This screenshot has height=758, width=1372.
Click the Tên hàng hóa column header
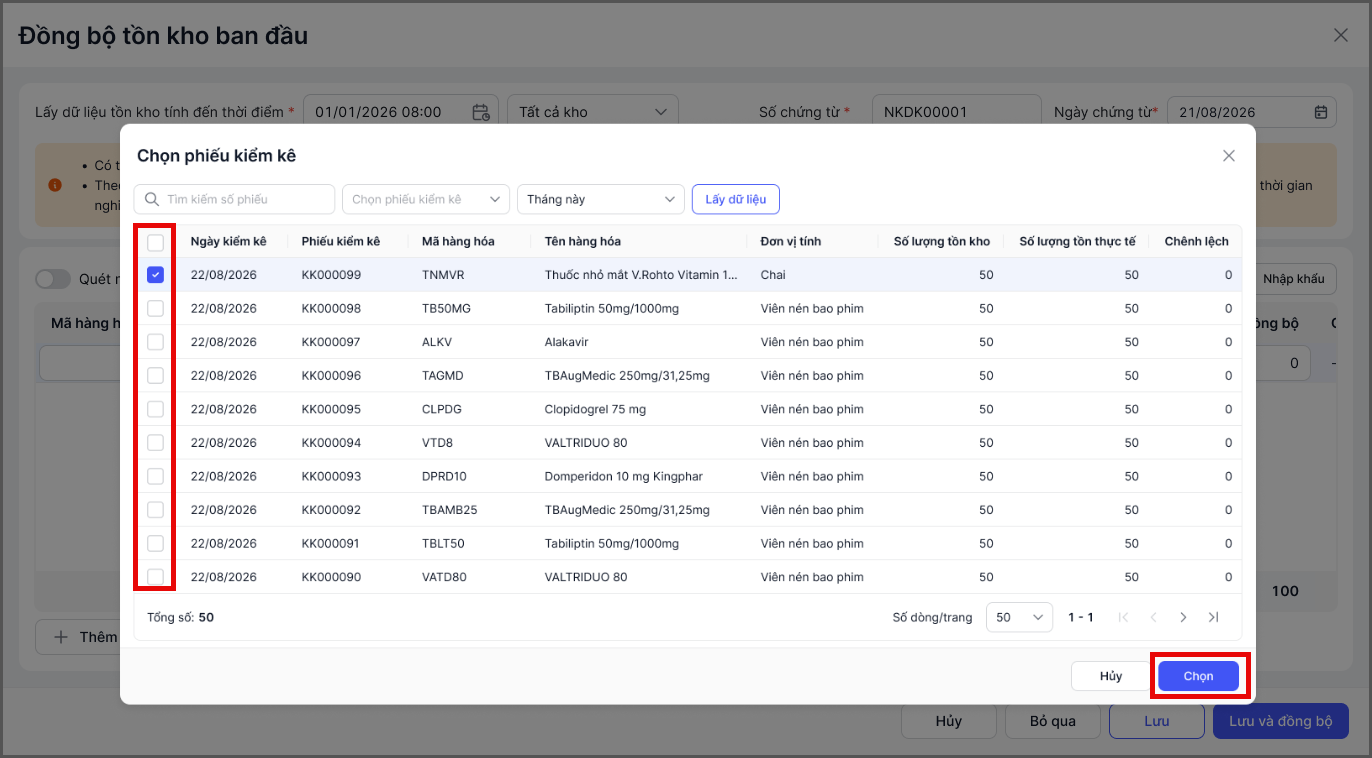pyautogui.click(x=583, y=241)
